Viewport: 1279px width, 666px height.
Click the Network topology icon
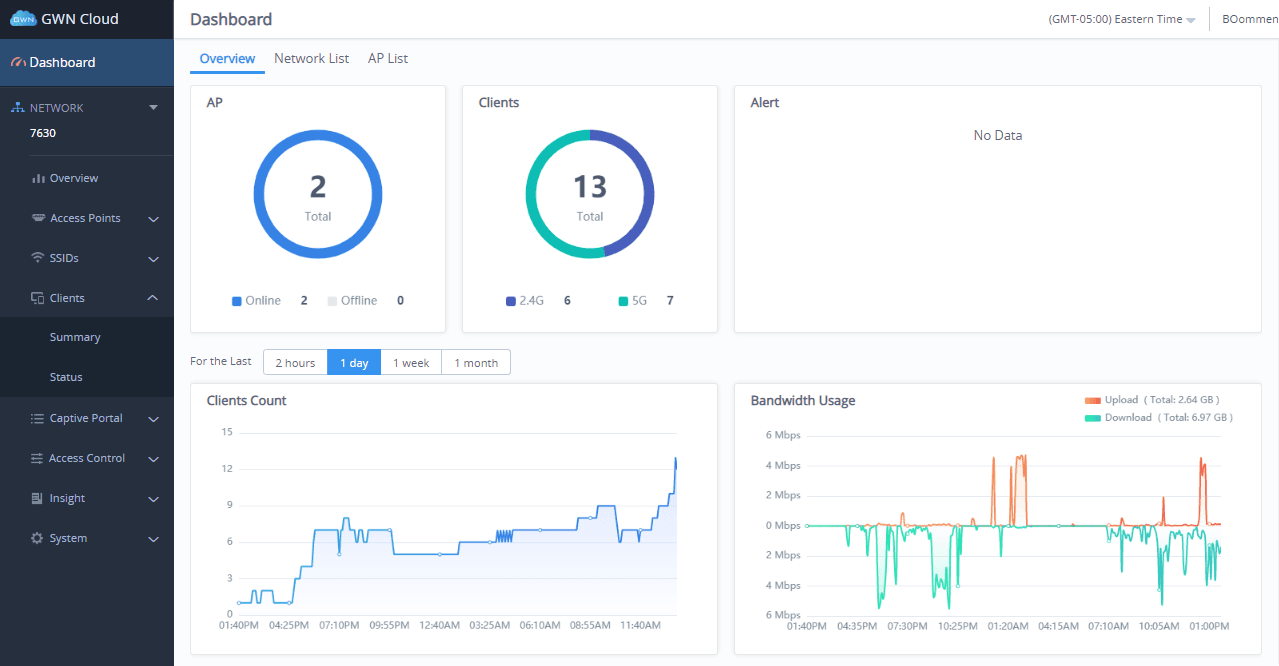[x=18, y=107]
